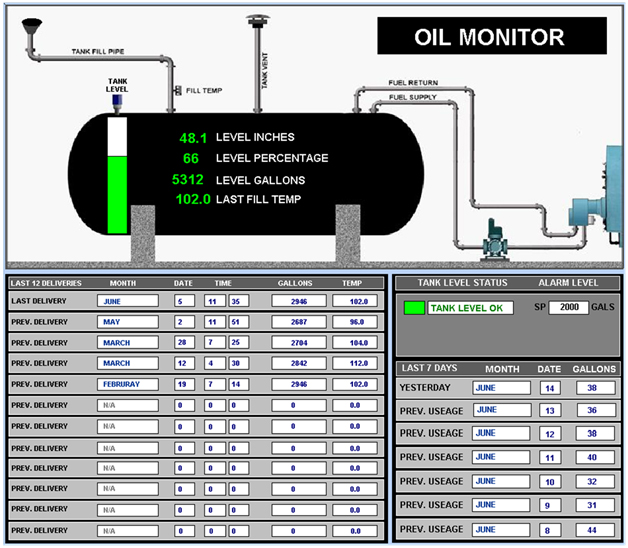Image resolution: width=628 pixels, height=548 pixels.
Task: Click the YESTERDAY row label
Action: point(425,388)
